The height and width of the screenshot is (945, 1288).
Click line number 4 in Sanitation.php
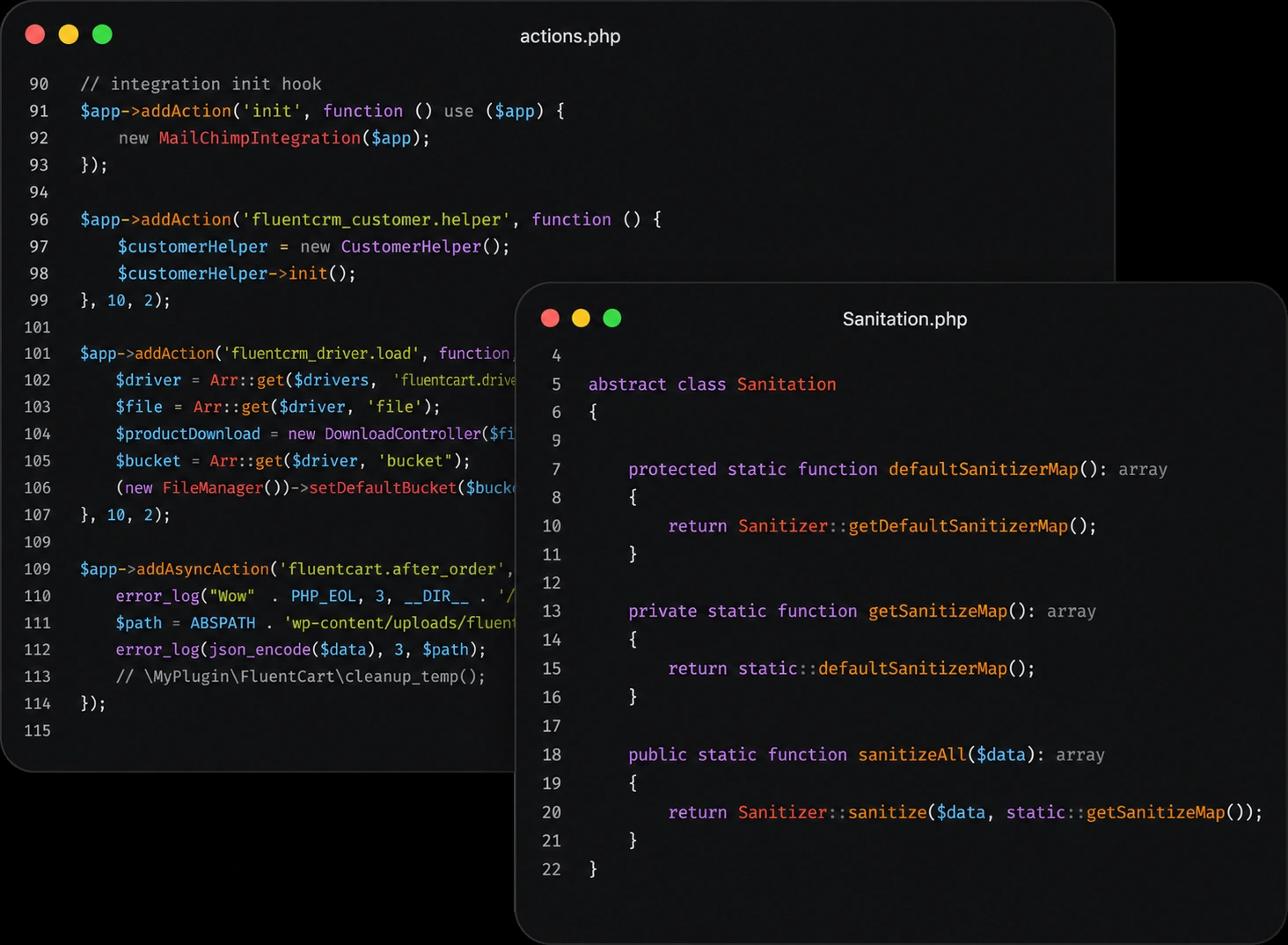point(556,355)
